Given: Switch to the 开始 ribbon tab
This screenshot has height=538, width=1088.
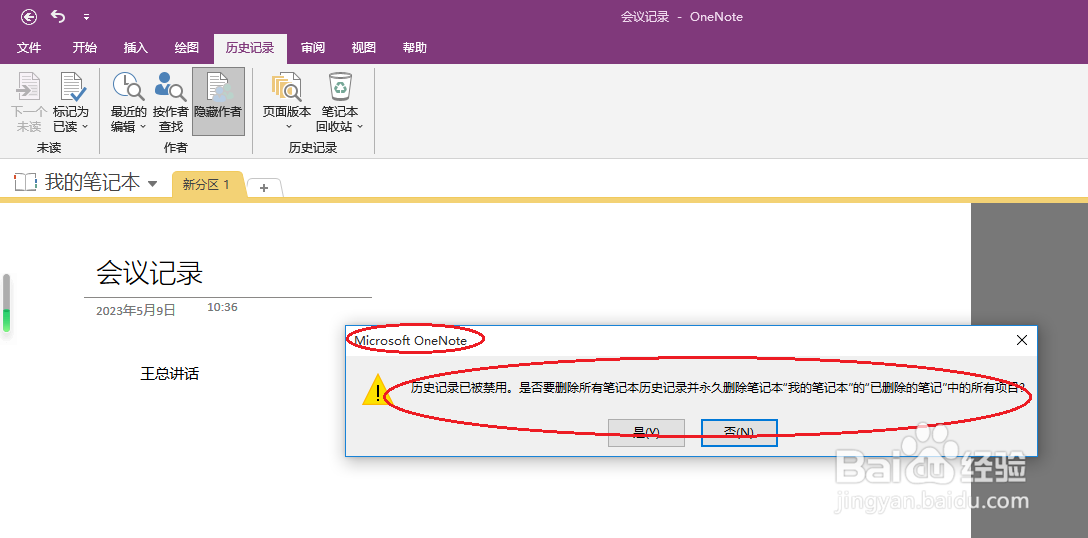Looking at the screenshot, I should 85,48.
